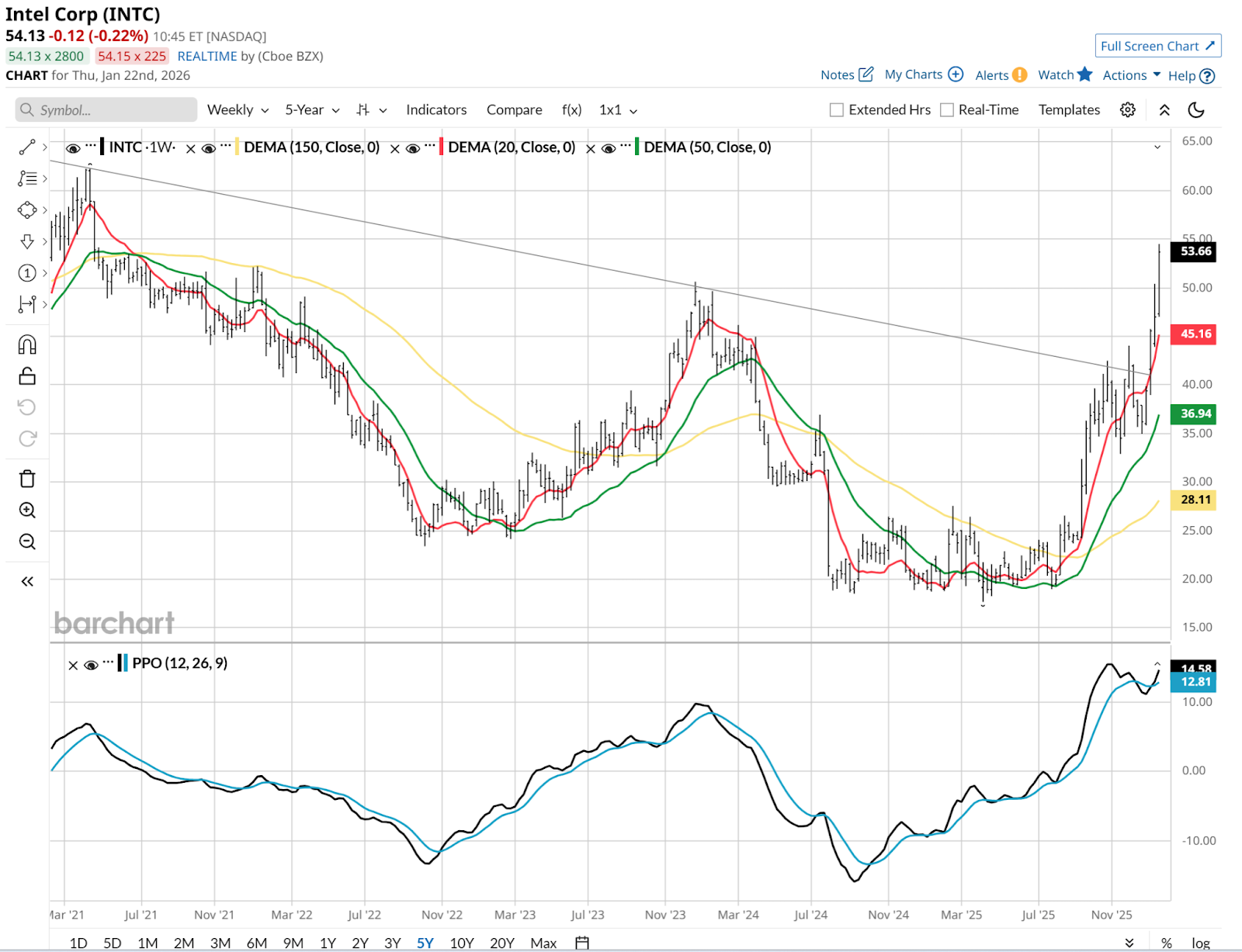Enable the Extended Hrs checkbox
This screenshot has width=1242, height=952.
pos(837,110)
